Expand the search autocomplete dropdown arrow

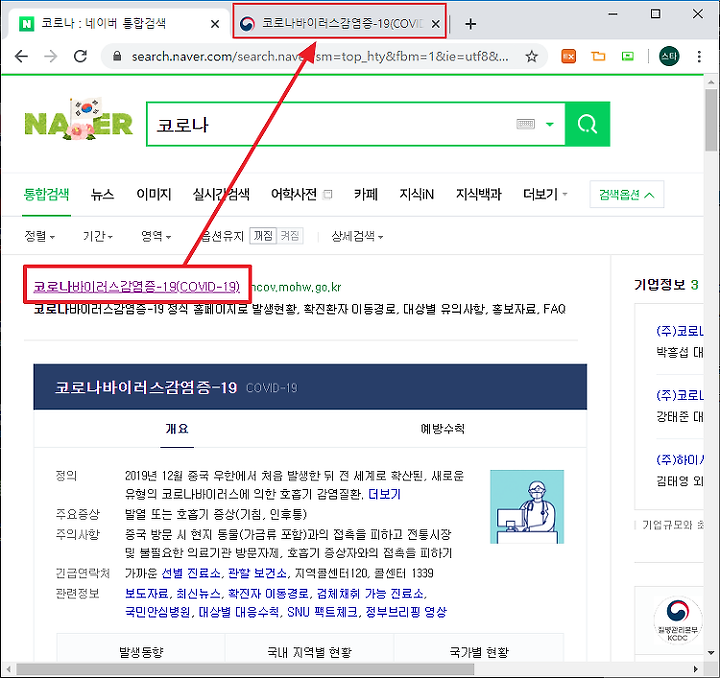(550, 124)
